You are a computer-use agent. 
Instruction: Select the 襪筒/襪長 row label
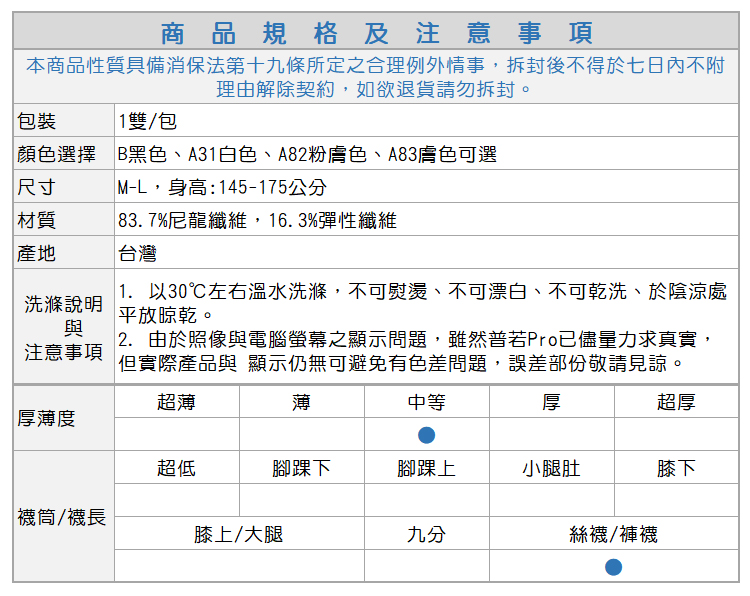coord(61,517)
